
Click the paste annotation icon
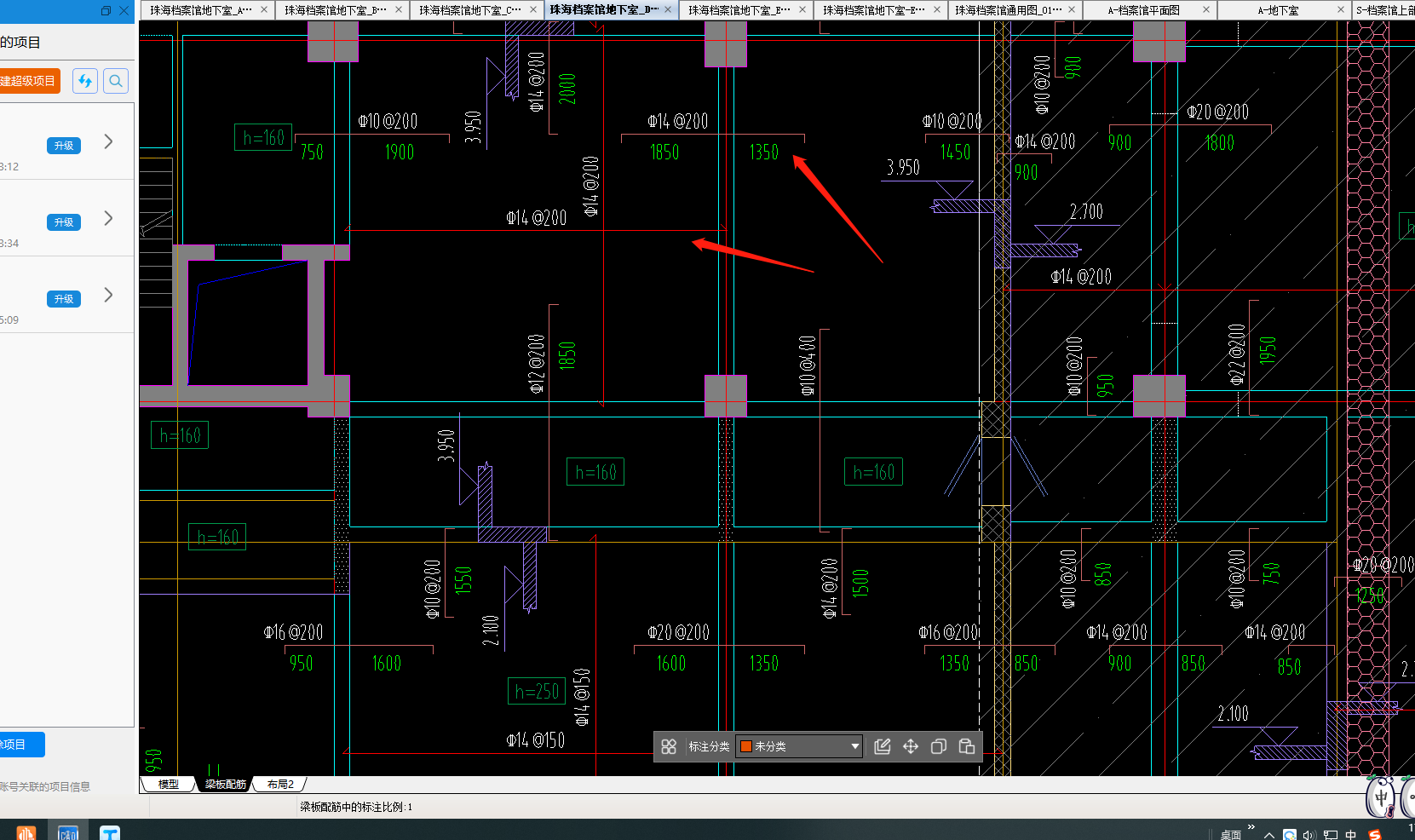point(967,746)
